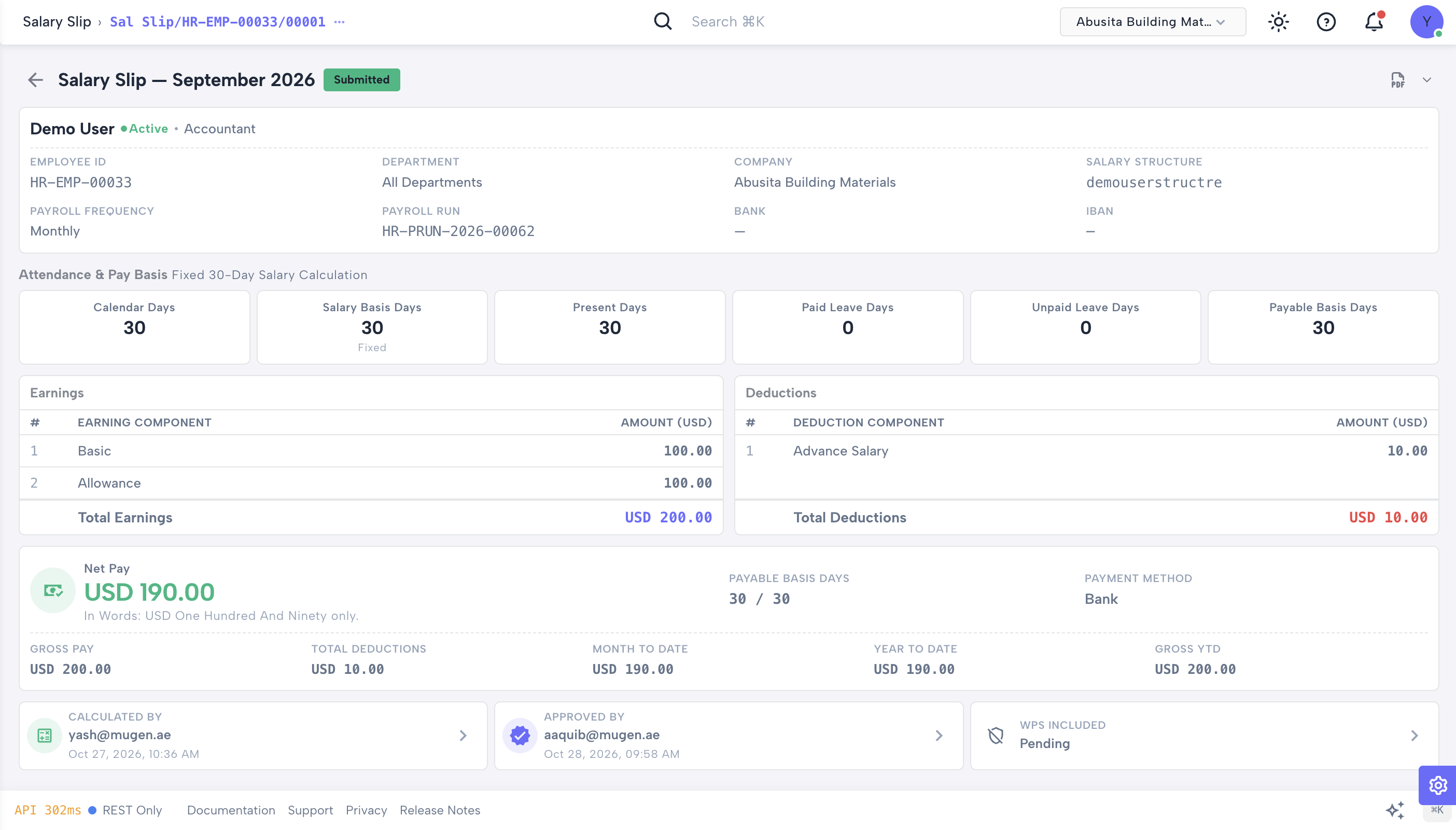The height and width of the screenshot is (830, 1456).
Task: Expand the Approved By card chevron
Action: point(939,736)
